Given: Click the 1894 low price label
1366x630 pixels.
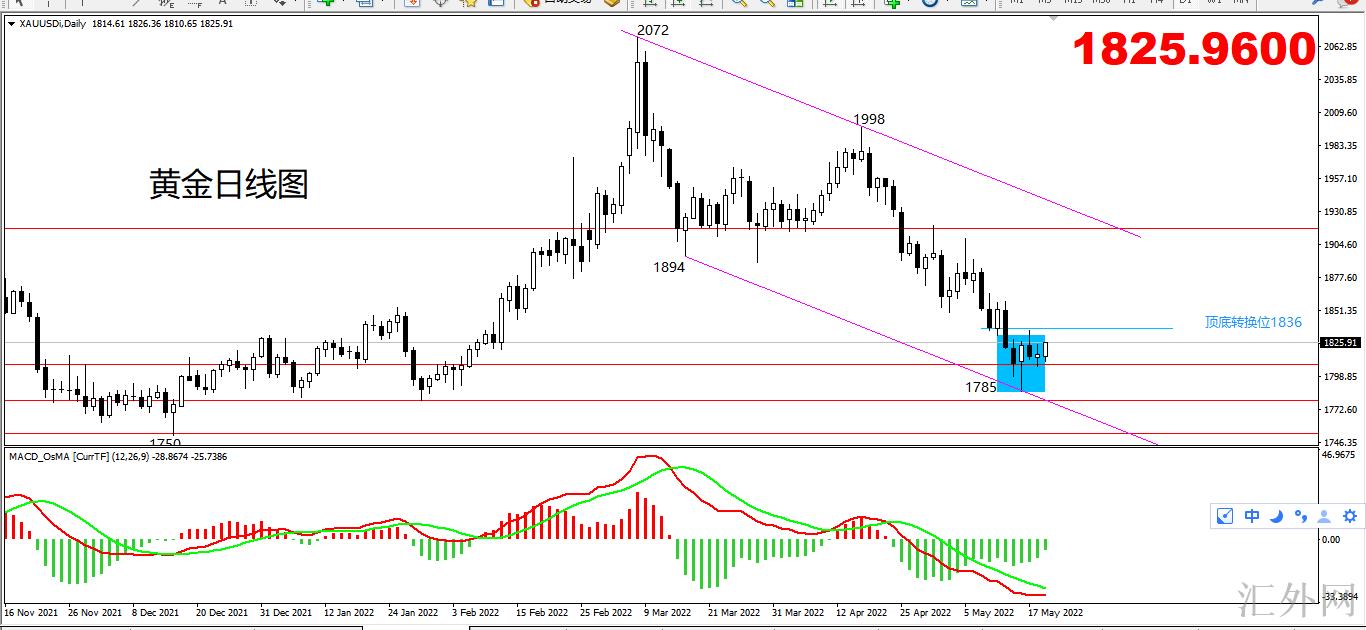Looking at the screenshot, I should coord(669,267).
